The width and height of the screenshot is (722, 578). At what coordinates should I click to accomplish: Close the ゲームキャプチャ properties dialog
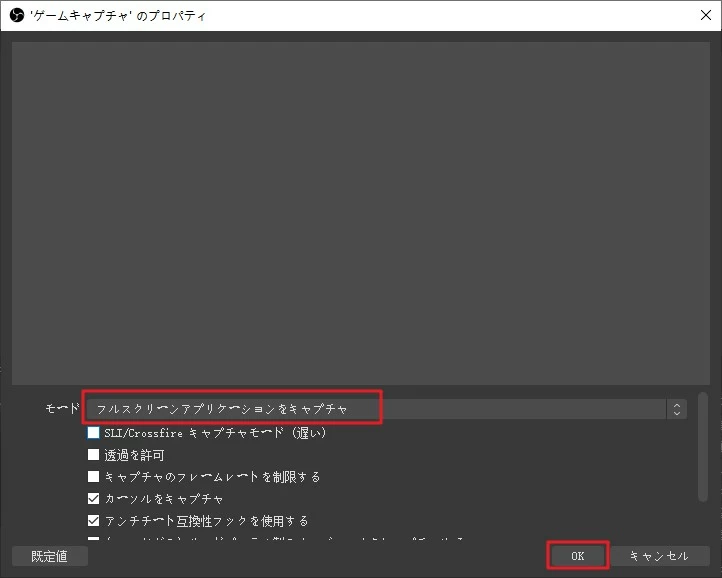pos(705,15)
